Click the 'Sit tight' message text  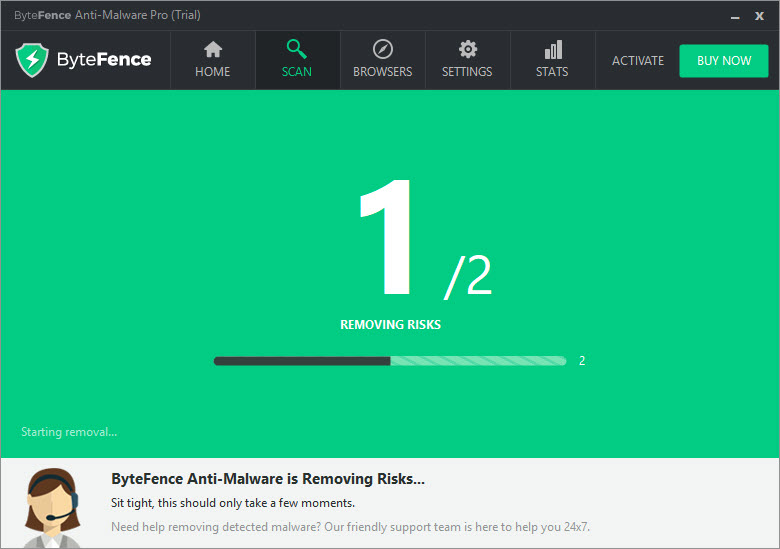[233, 503]
